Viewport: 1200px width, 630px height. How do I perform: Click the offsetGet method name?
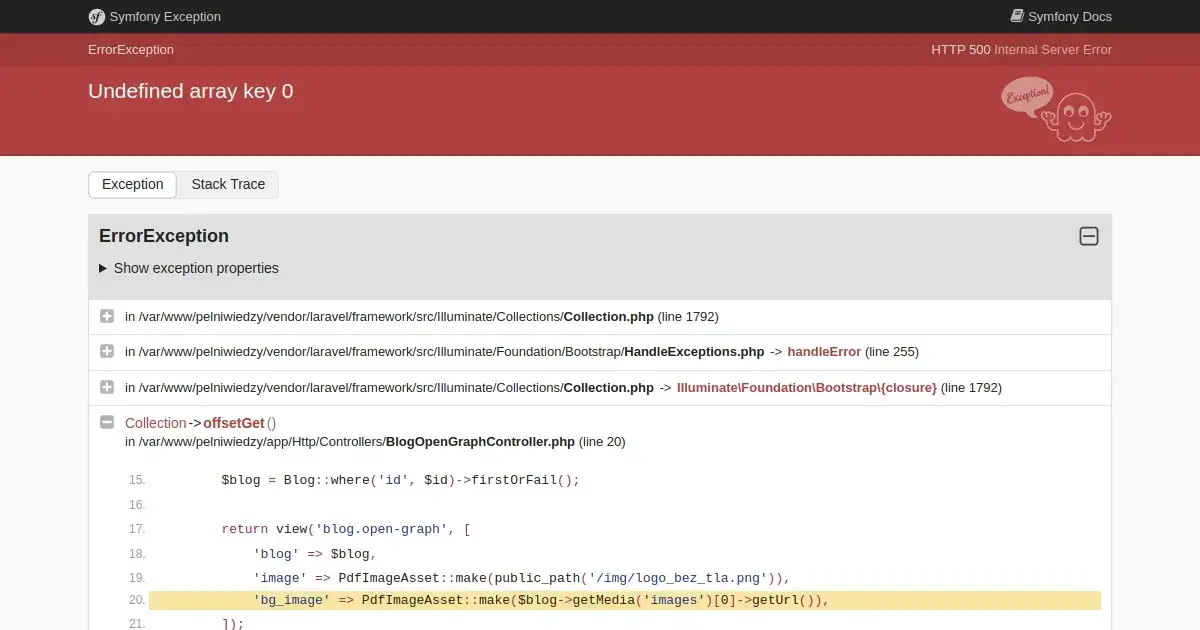pos(234,423)
